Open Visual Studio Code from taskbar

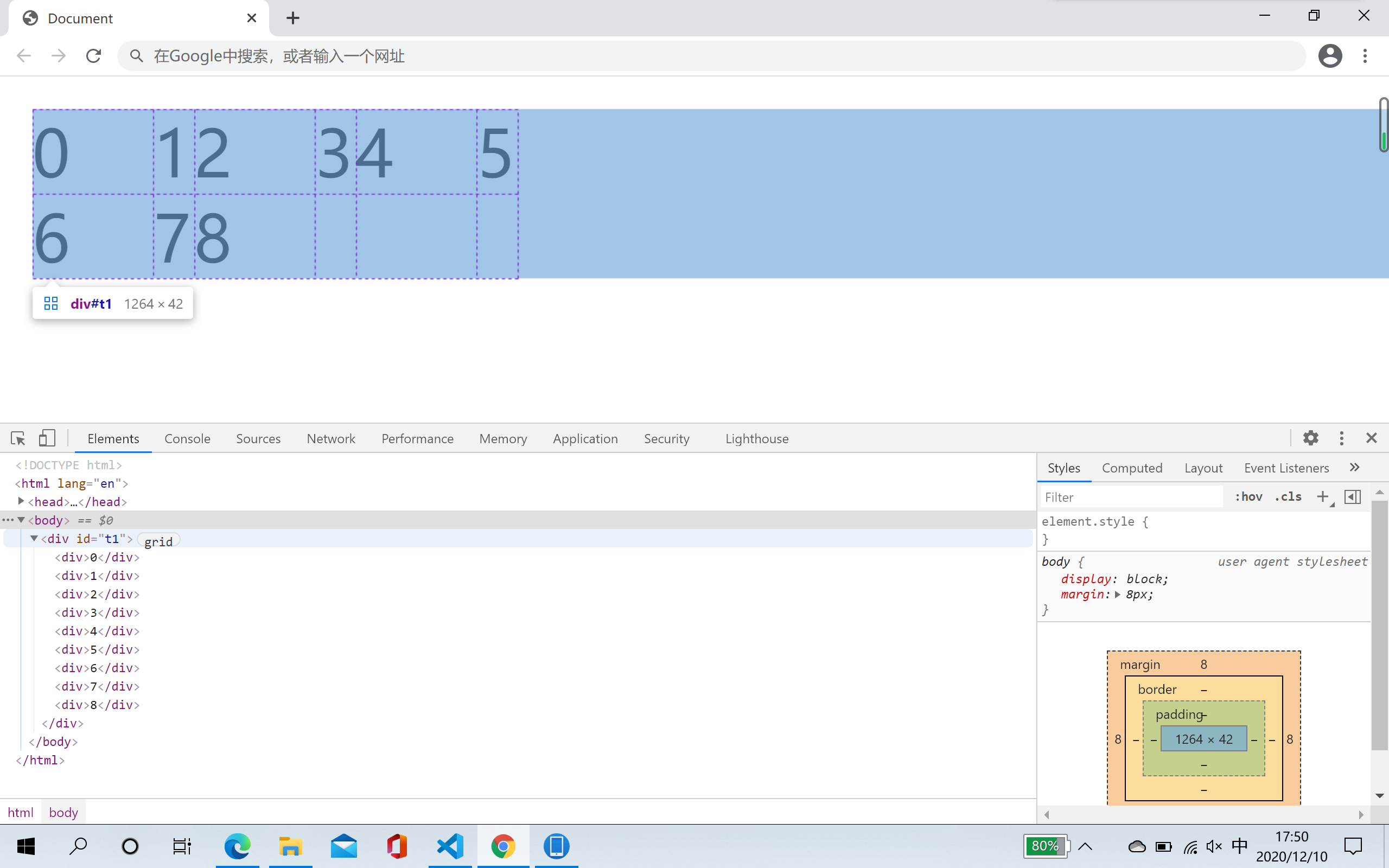[449, 846]
